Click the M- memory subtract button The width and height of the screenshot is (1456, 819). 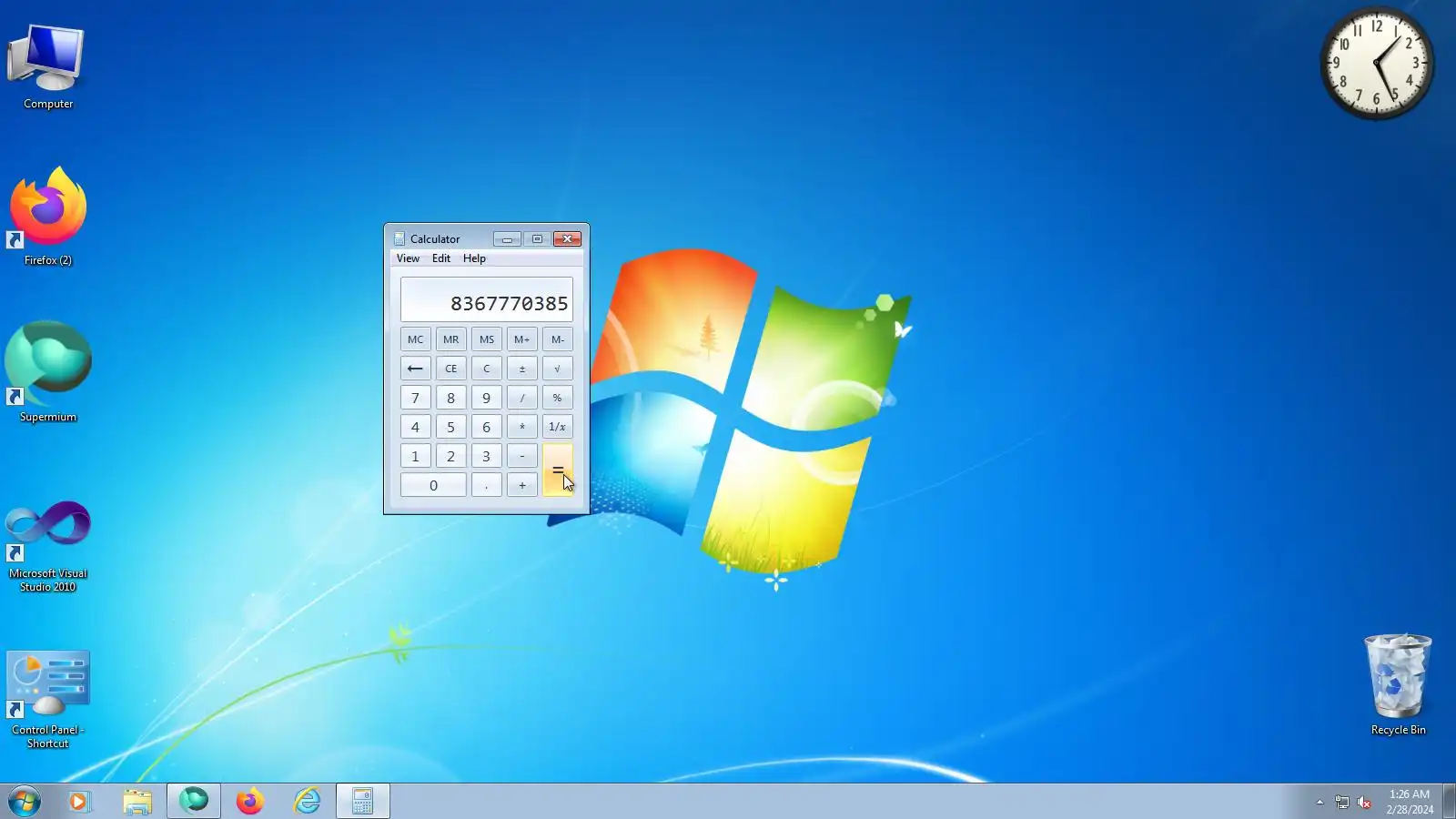click(558, 339)
